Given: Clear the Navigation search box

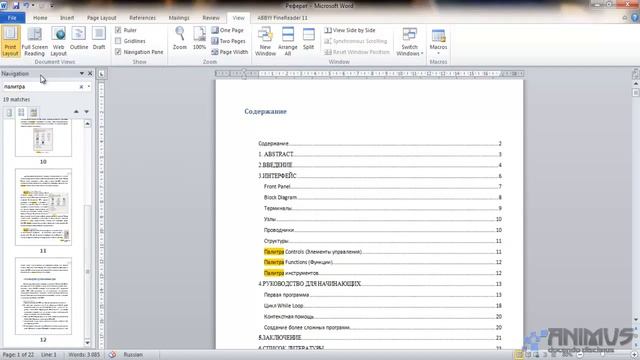Looking at the screenshot, I should click(81, 87).
